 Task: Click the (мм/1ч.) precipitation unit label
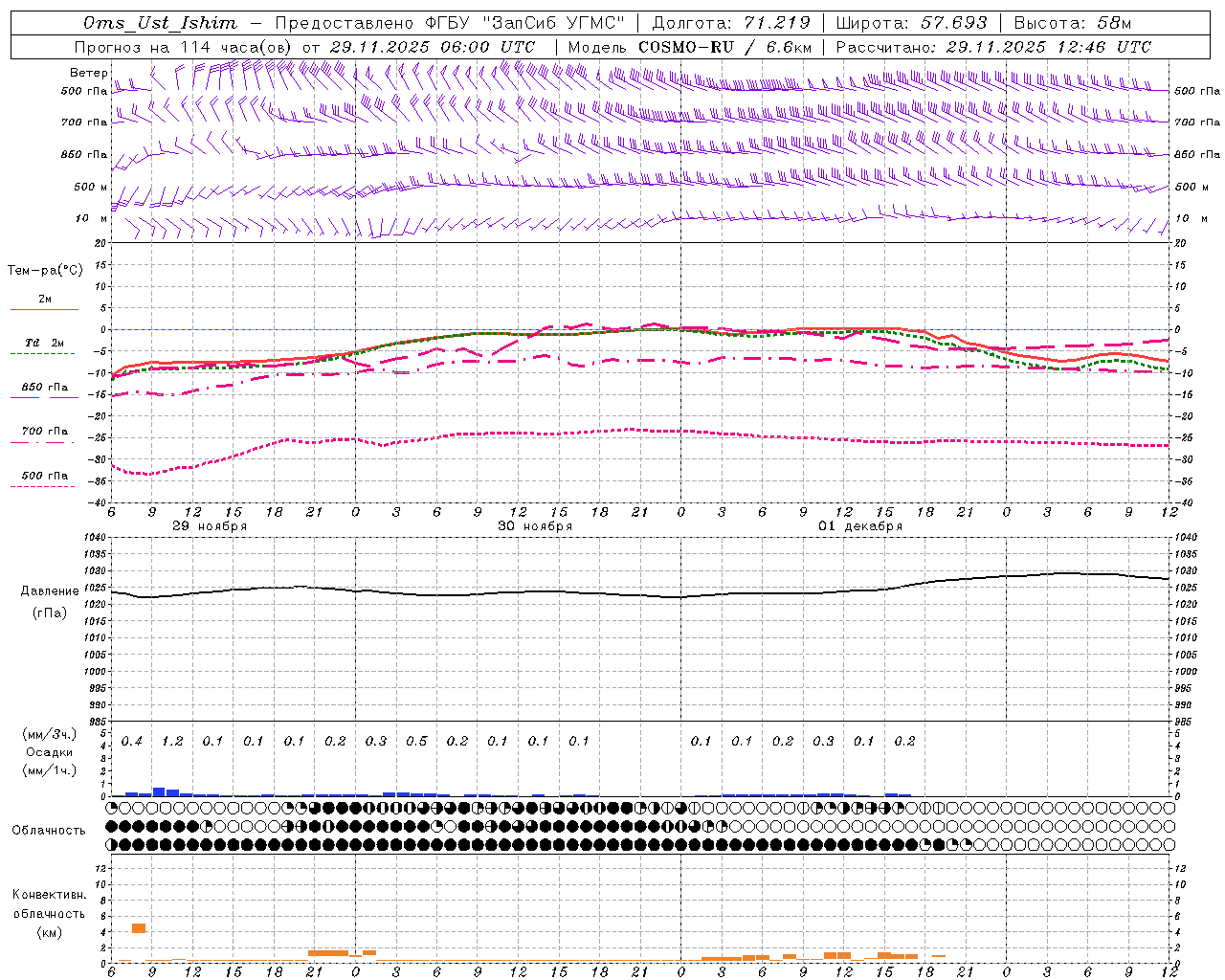tap(48, 770)
